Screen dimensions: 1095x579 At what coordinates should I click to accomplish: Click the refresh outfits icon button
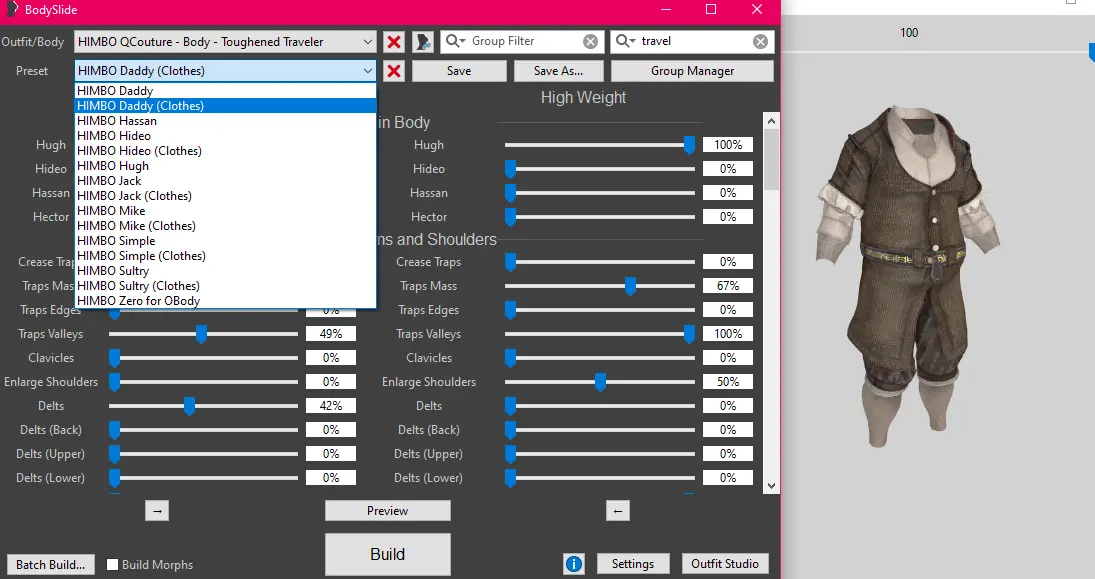click(422, 42)
